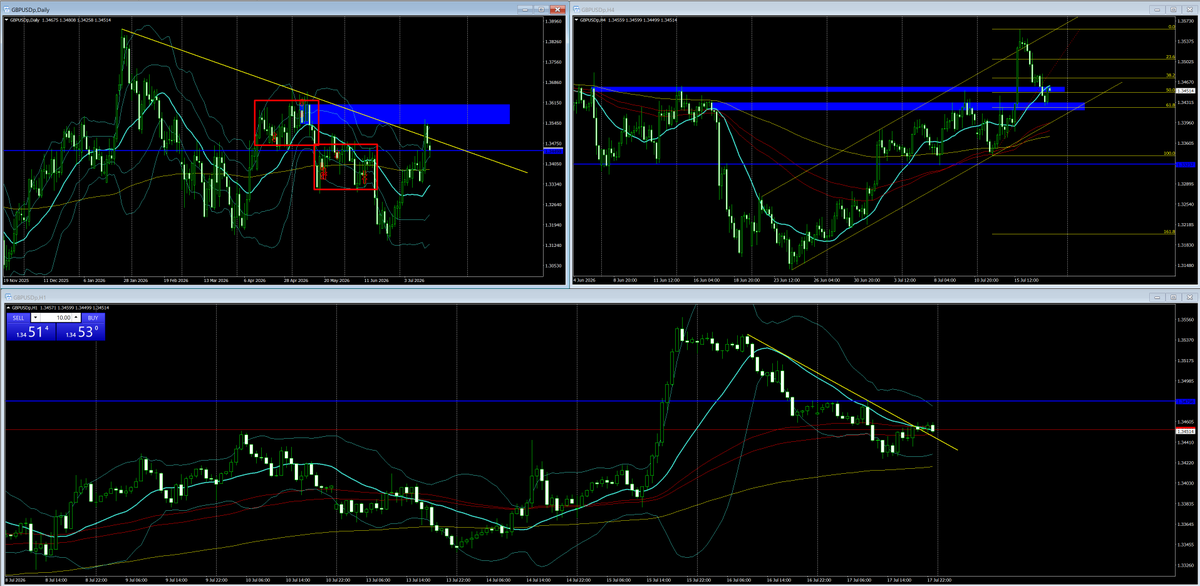The height and width of the screenshot is (586, 1200).
Task: Click the SELL button in one-click panel
Action: tap(18, 318)
